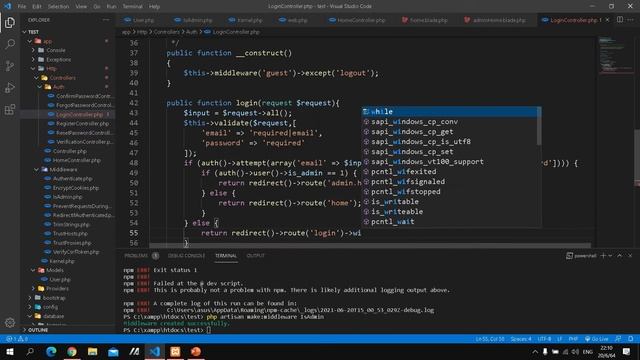640x360 pixels.
Task: Switch to the OUTPUT panel tab
Action: [256, 256]
